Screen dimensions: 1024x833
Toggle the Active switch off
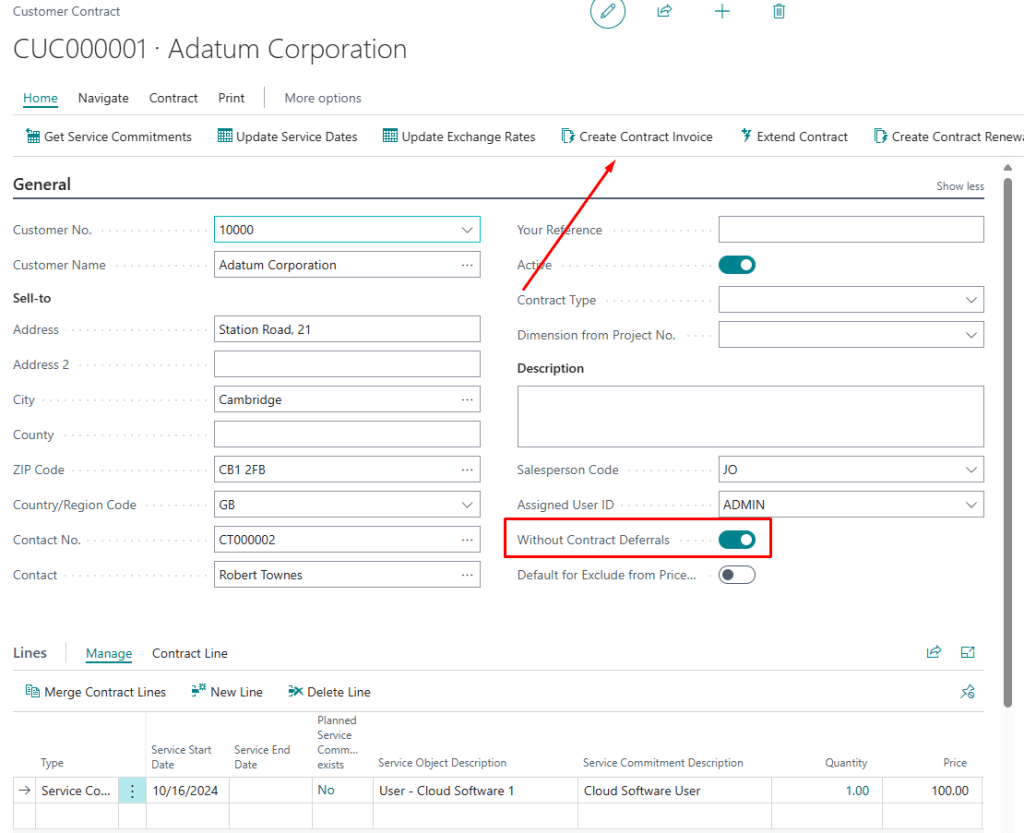(737, 265)
